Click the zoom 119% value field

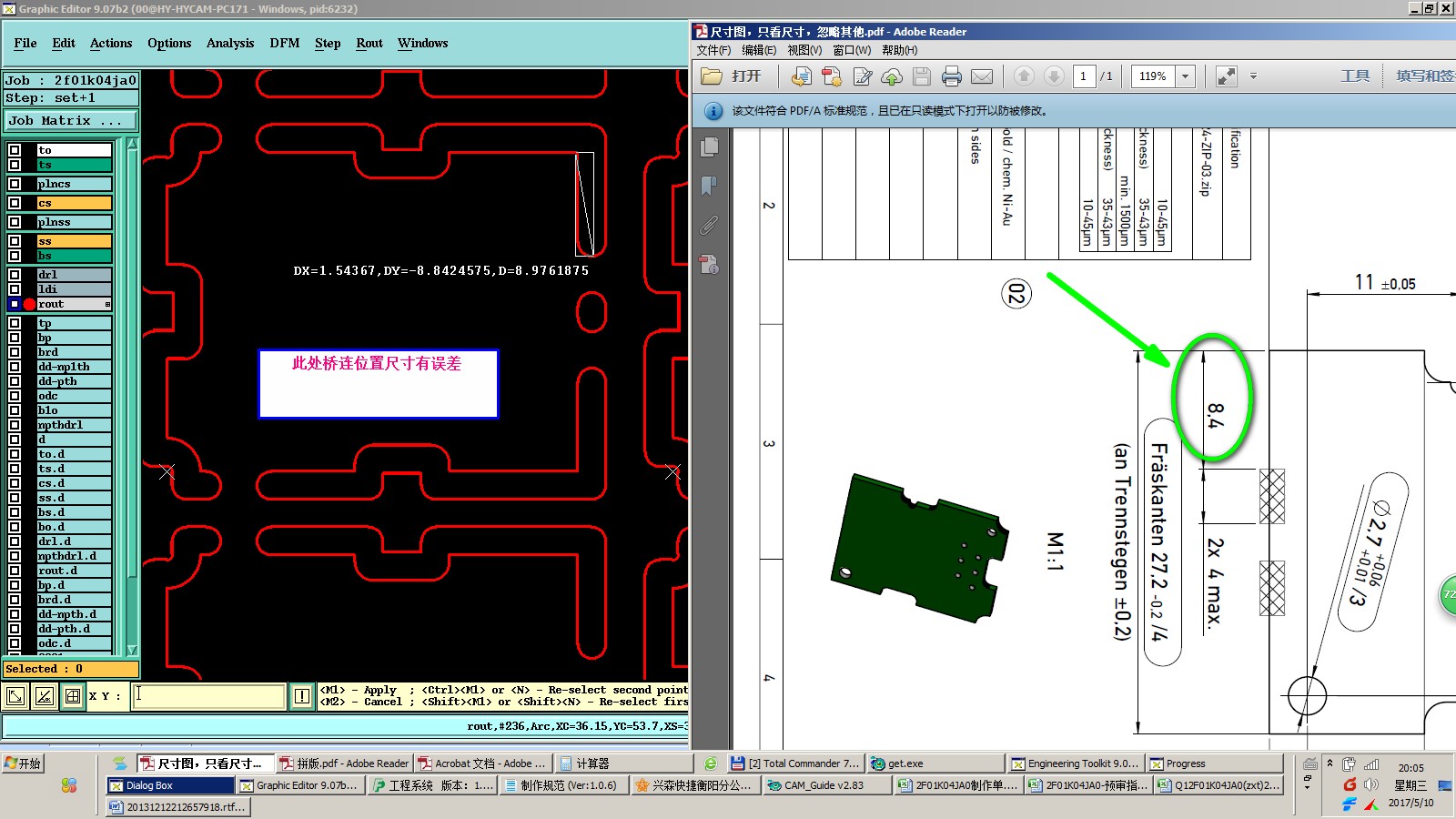tap(1153, 76)
